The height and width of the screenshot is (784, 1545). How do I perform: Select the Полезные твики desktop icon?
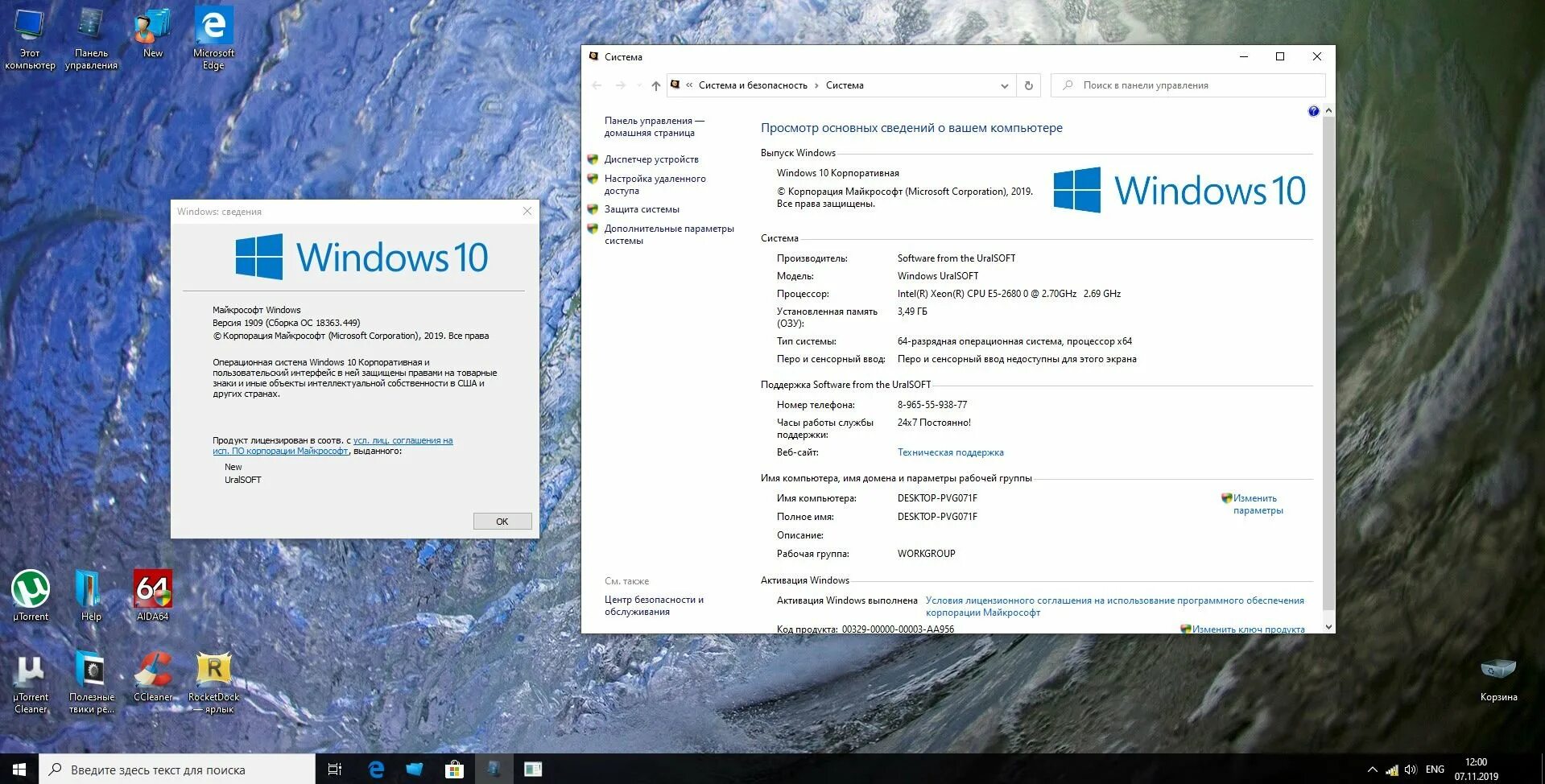91,683
